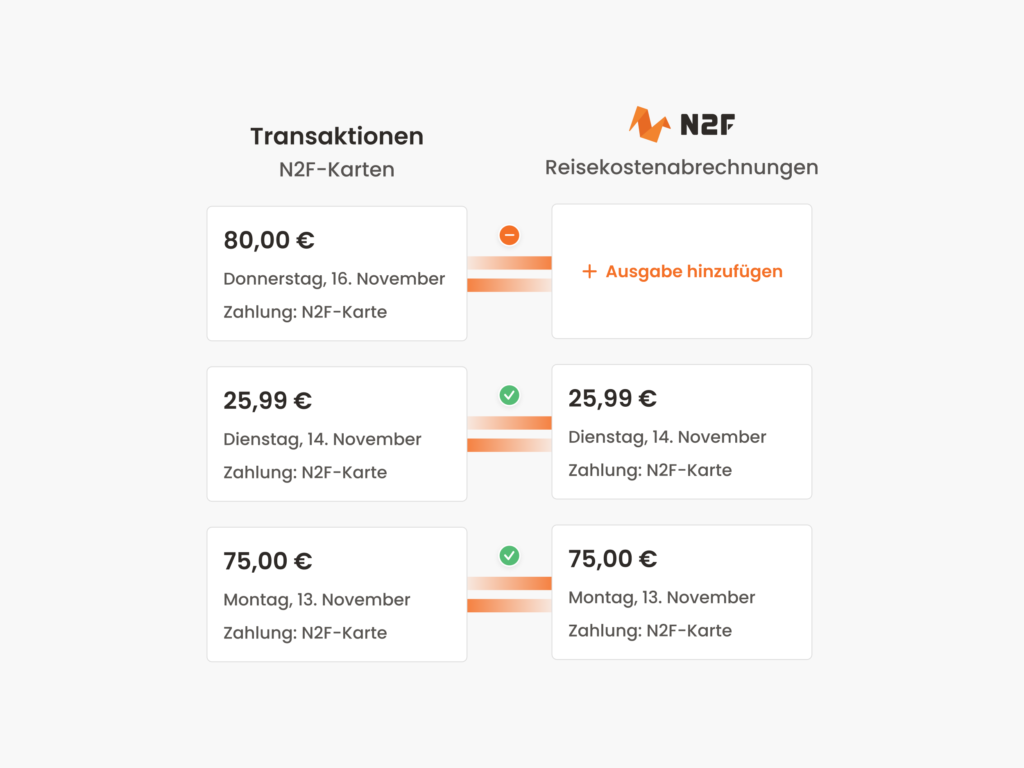Open the empty expense report card
Screen dimensions: 1024x768
(x=682, y=271)
